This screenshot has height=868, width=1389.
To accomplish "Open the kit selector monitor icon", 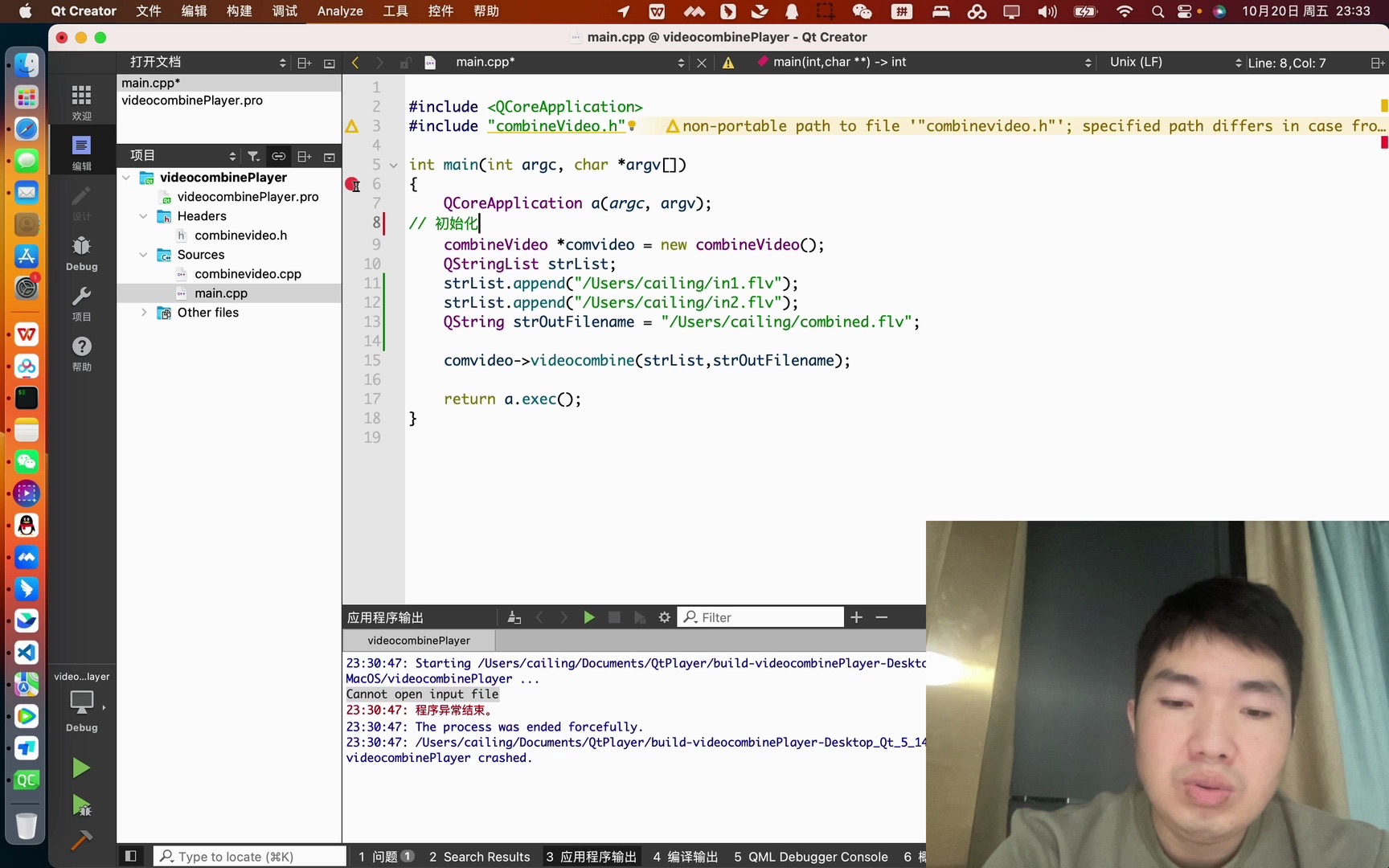I will [82, 702].
